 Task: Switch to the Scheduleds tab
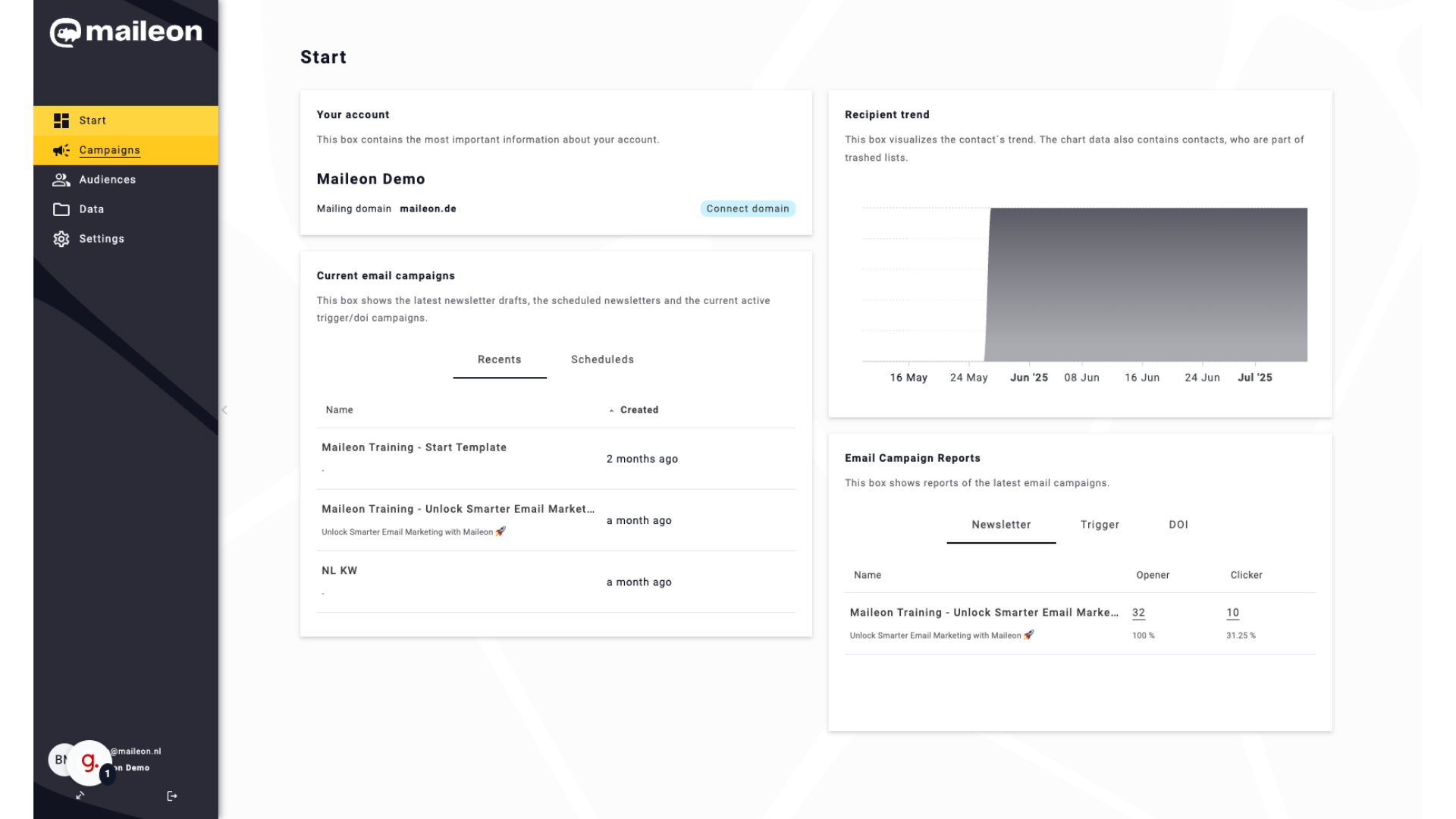click(x=602, y=359)
